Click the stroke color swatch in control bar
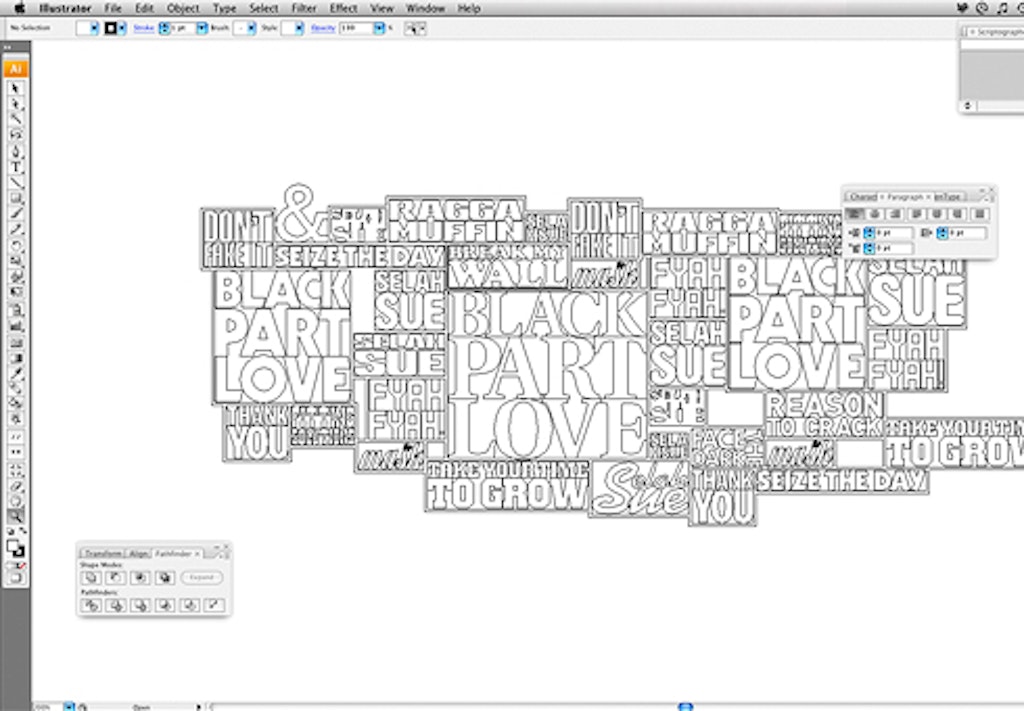This screenshot has width=1024, height=711. [x=111, y=28]
